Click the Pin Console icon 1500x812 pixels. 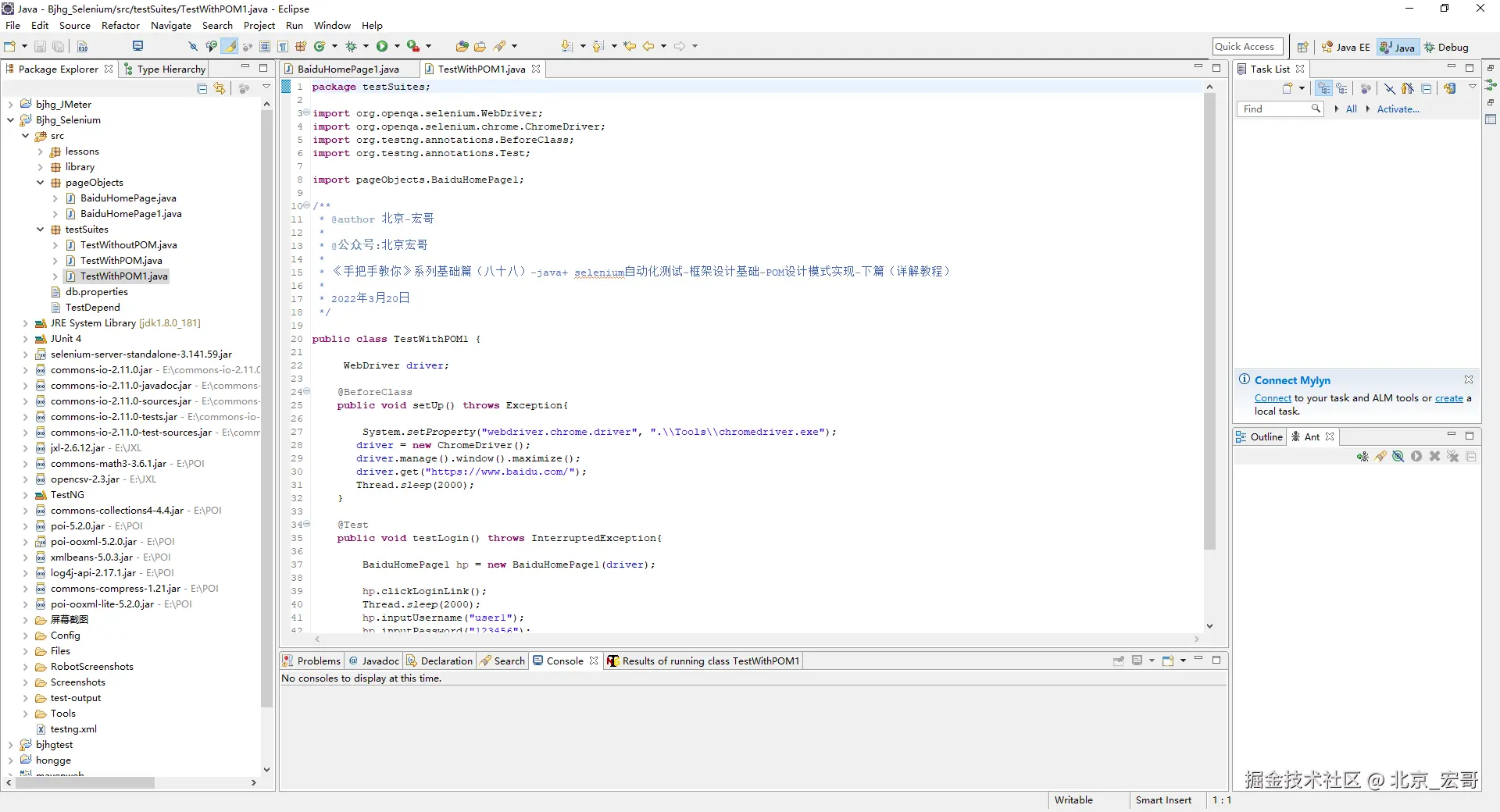coord(1119,661)
